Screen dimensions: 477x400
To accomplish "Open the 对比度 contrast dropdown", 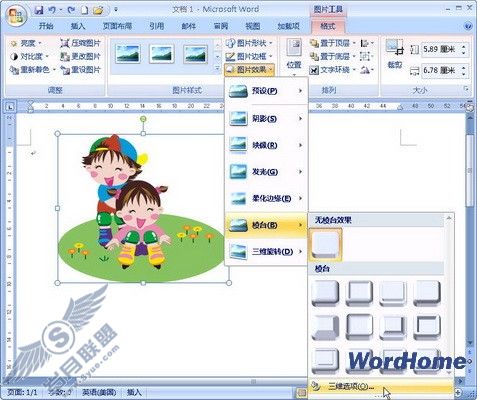I will click(x=29, y=57).
